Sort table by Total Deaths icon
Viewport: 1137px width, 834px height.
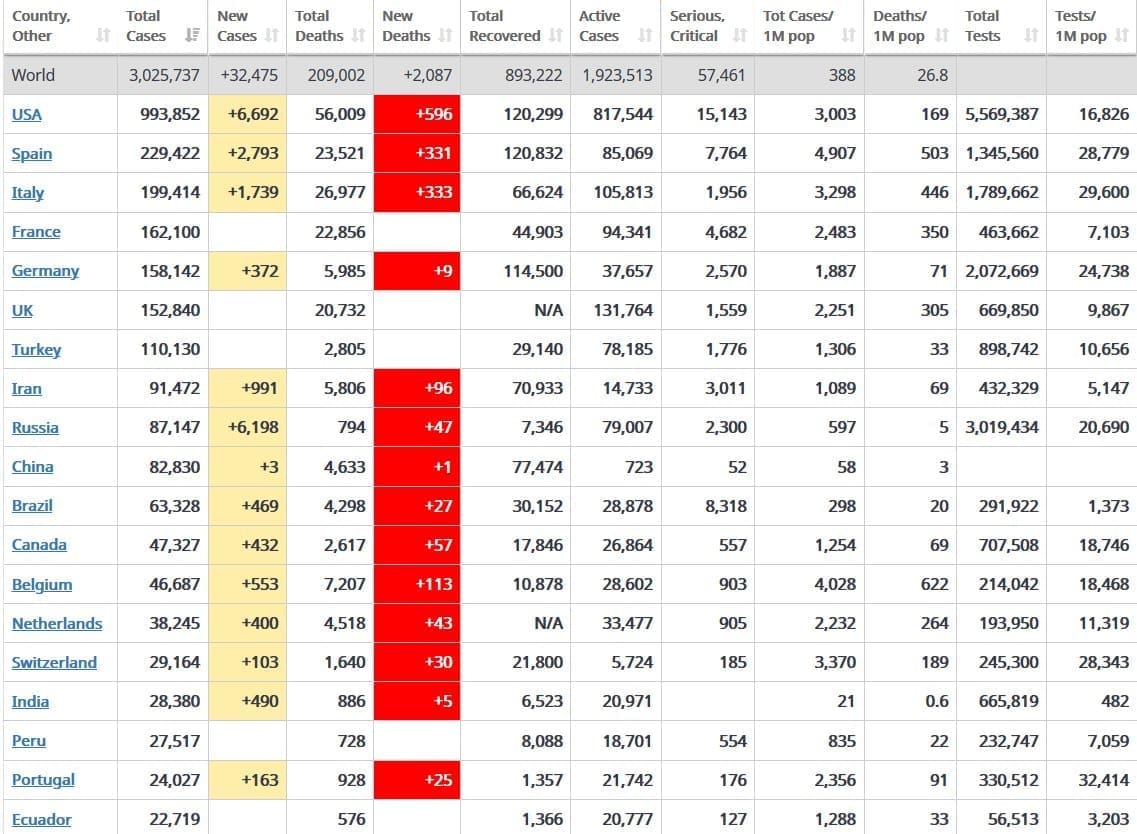(x=359, y=36)
